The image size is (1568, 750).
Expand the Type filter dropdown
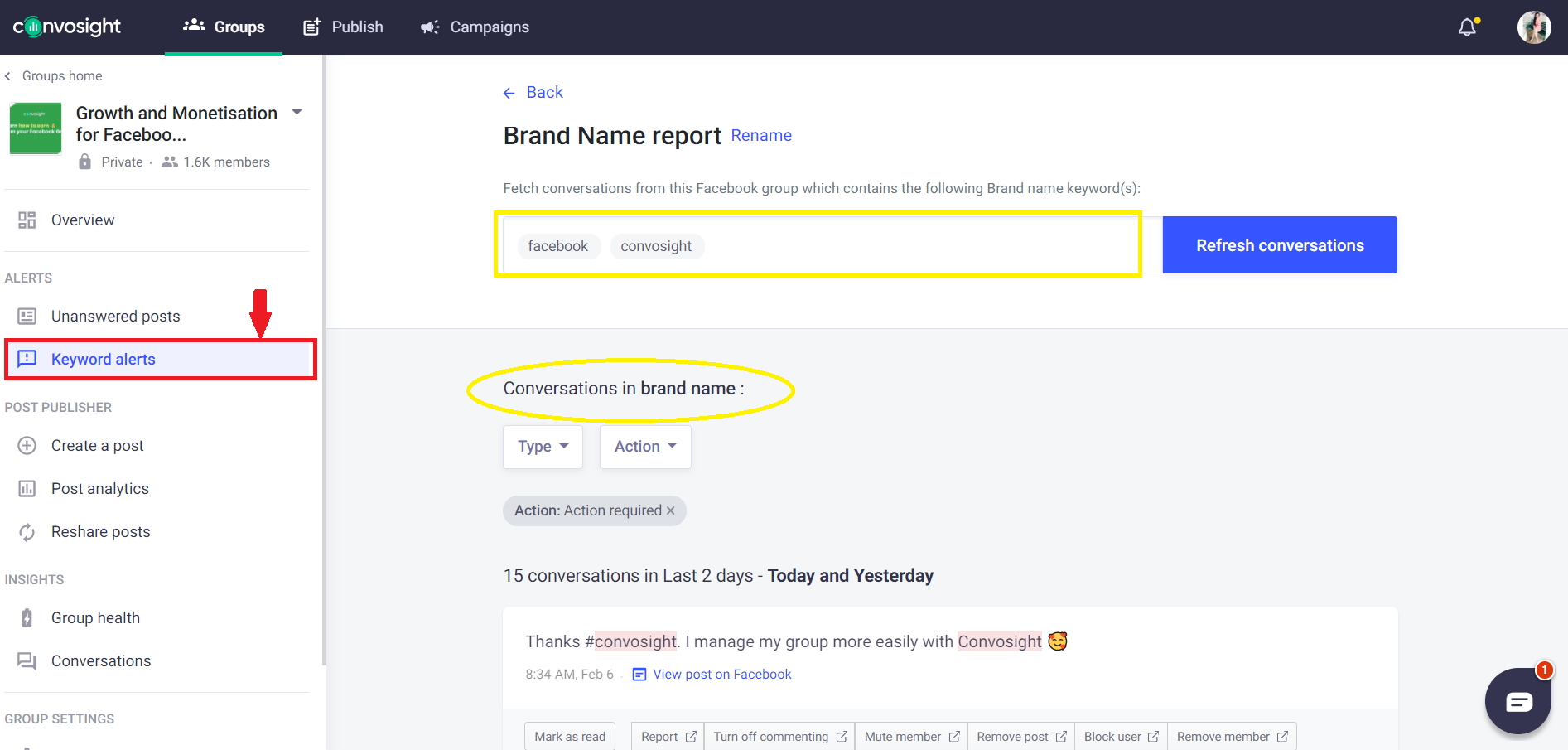pyautogui.click(x=543, y=447)
